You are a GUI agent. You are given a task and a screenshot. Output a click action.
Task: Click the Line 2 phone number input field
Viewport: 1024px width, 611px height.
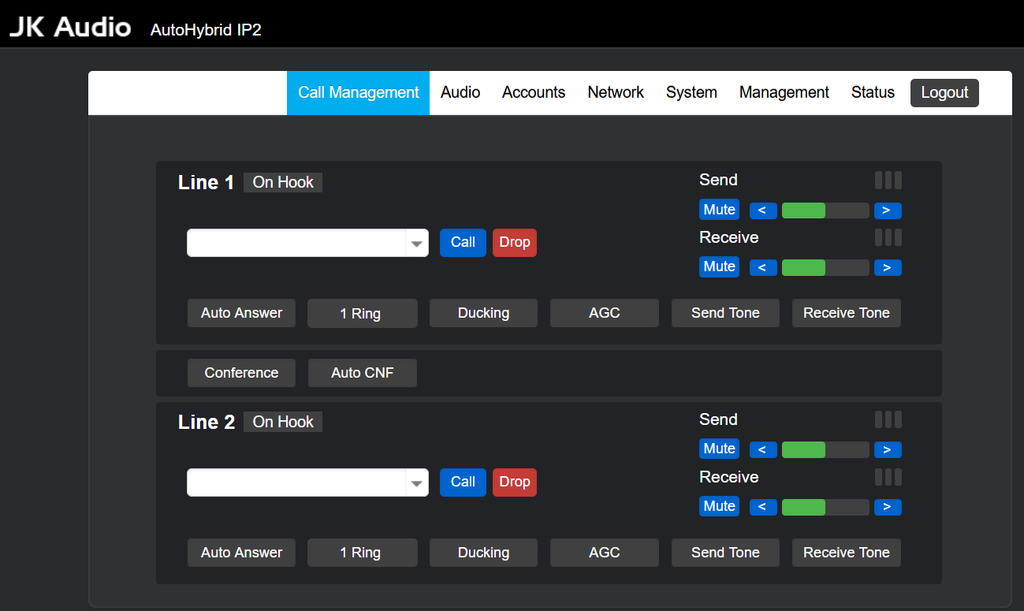(x=295, y=483)
